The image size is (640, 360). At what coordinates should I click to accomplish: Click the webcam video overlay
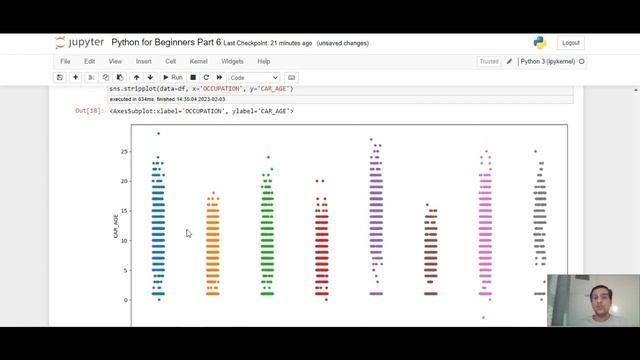(x=593, y=300)
